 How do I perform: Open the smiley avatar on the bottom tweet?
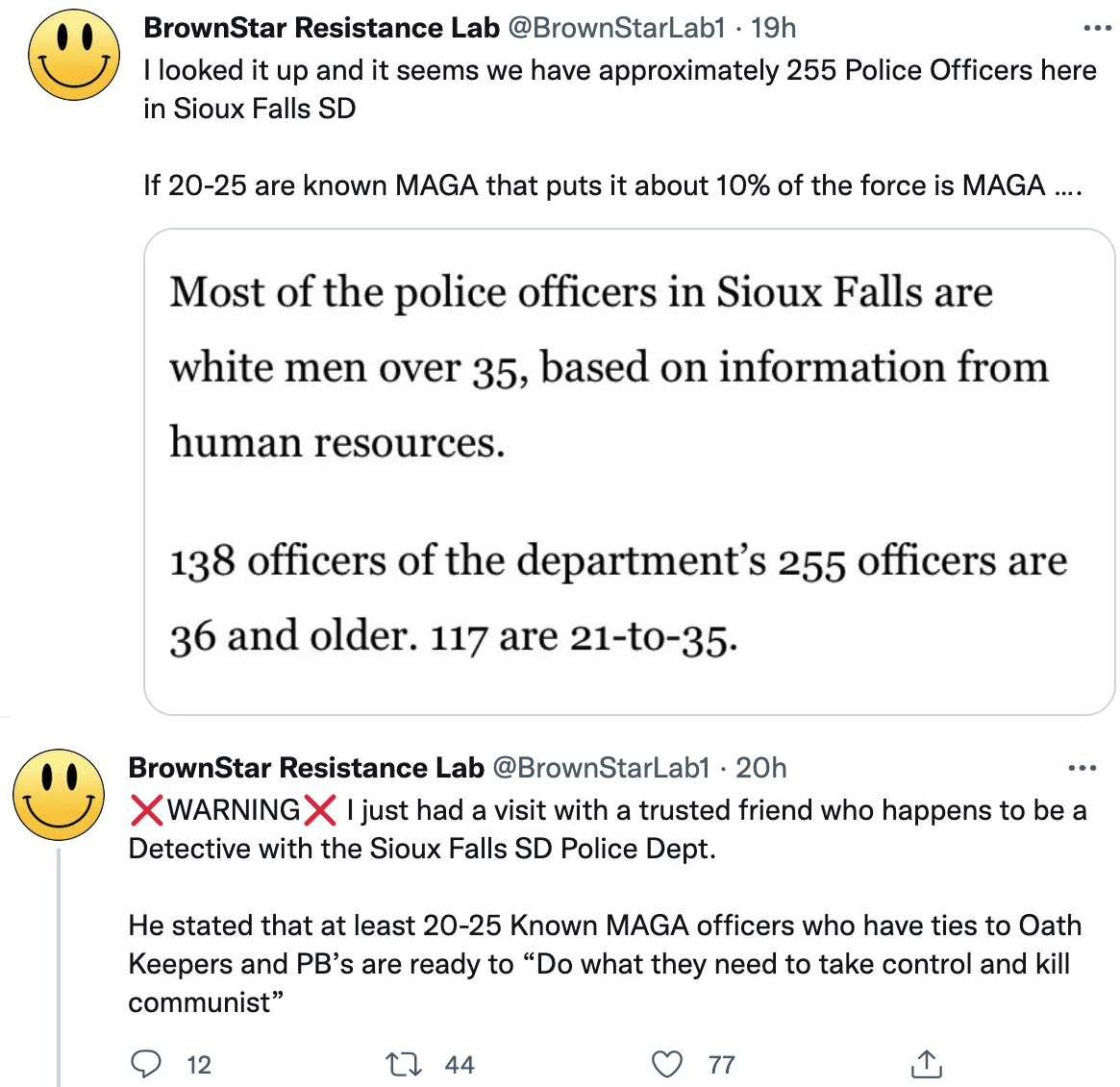(x=59, y=794)
